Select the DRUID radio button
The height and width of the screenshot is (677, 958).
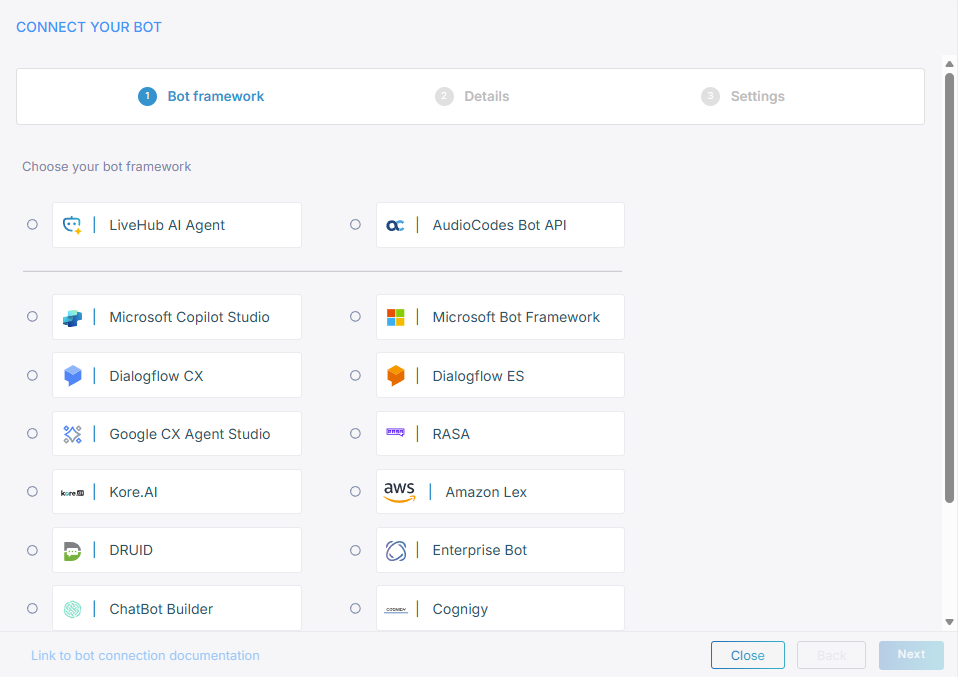tap(32, 551)
